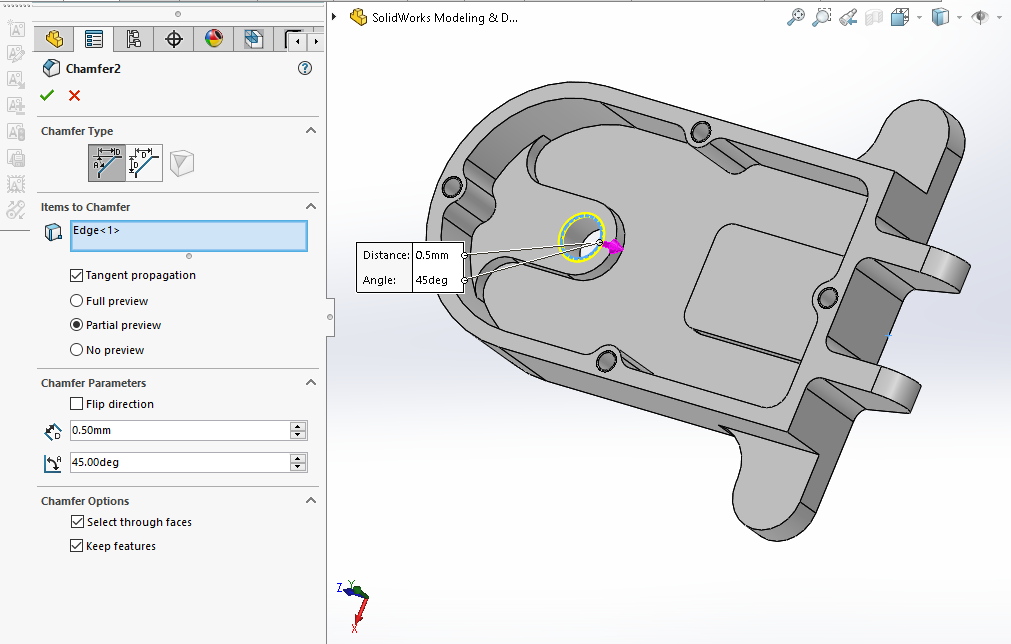
Task: Uncheck Tangent propagation
Action: pos(77,275)
